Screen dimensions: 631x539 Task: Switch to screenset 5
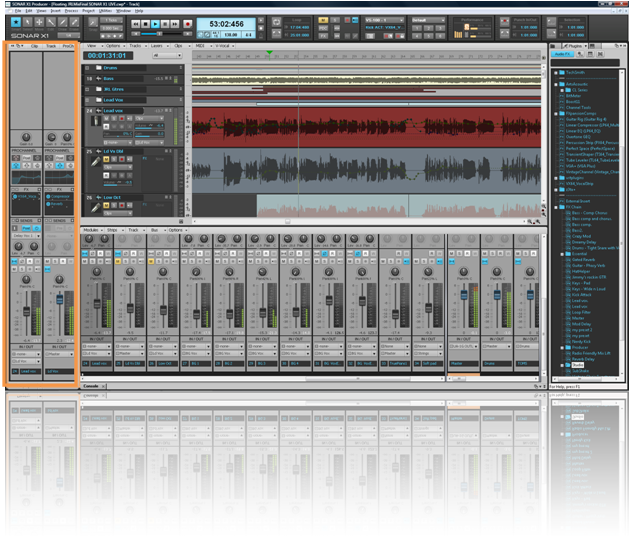[429, 36]
